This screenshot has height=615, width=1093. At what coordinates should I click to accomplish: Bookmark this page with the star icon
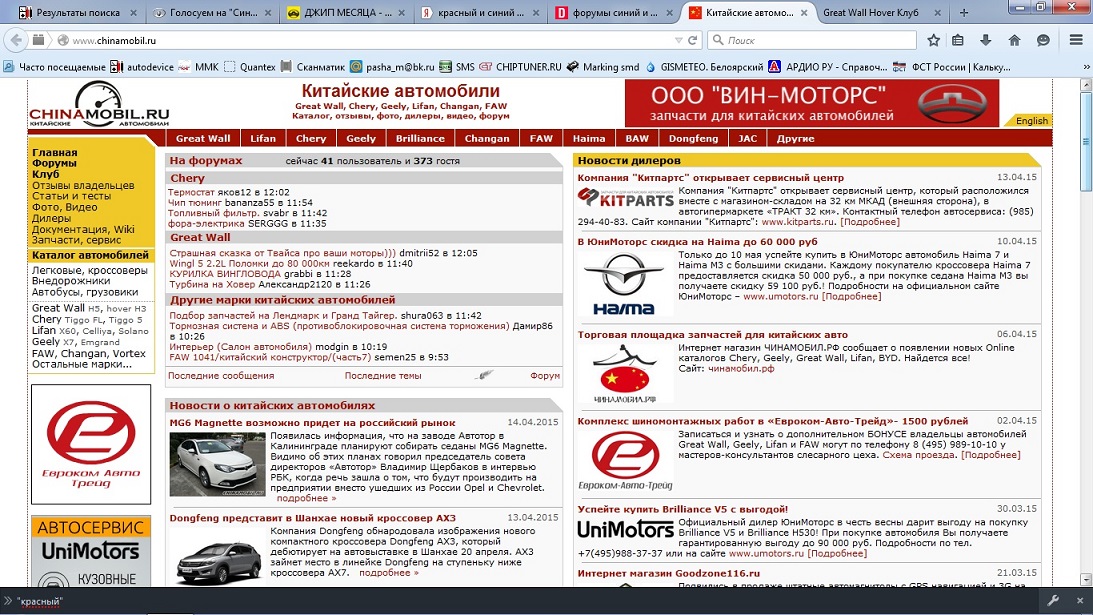click(933, 40)
